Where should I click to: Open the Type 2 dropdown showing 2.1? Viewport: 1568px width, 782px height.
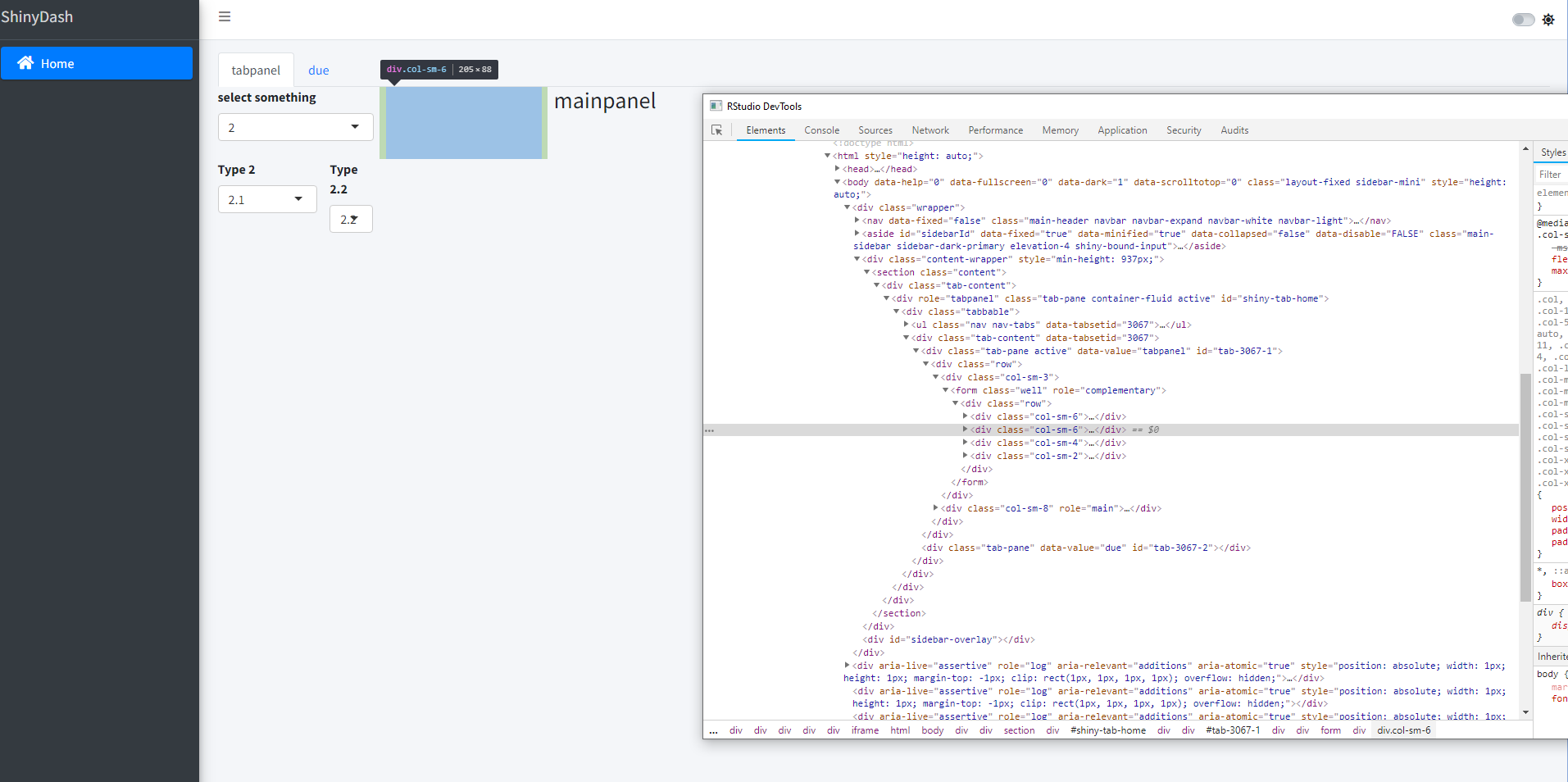[266, 198]
